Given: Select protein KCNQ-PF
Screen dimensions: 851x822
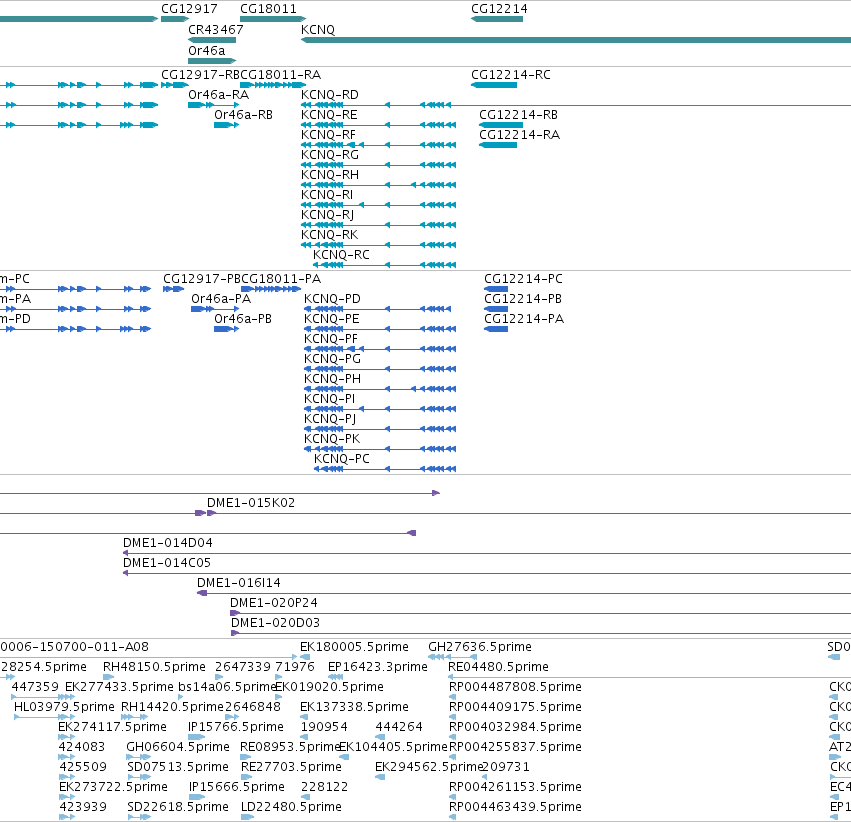Looking at the screenshot, I should (380, 349).
